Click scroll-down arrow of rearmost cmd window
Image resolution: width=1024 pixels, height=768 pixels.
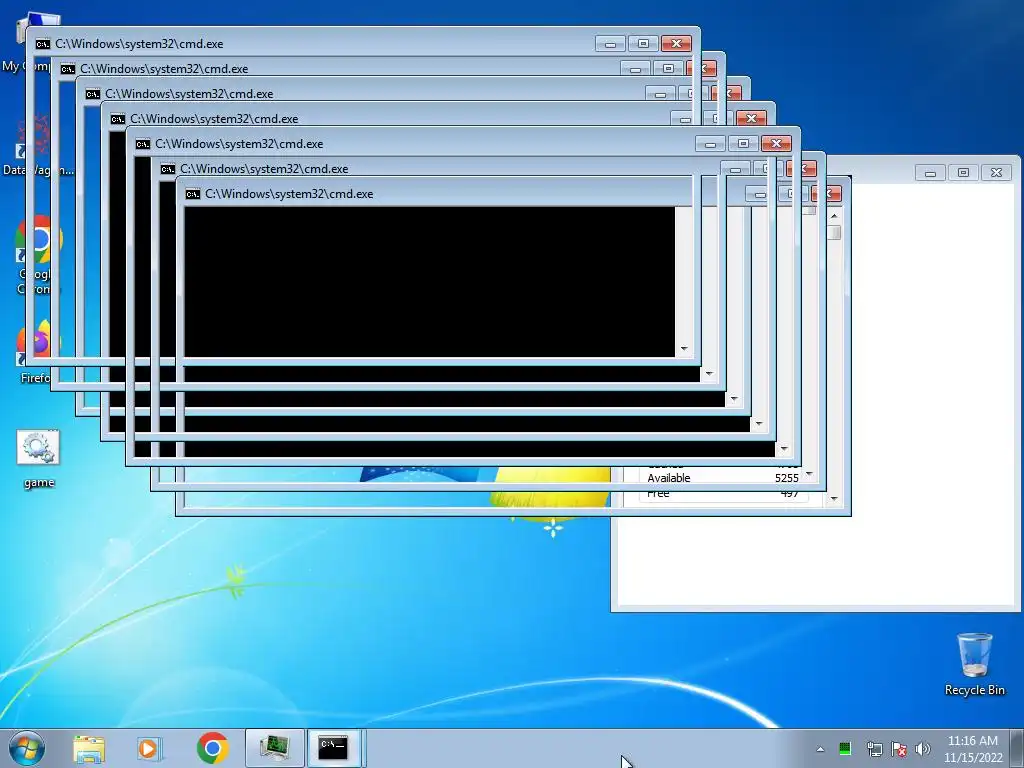[x=834, y=499]
